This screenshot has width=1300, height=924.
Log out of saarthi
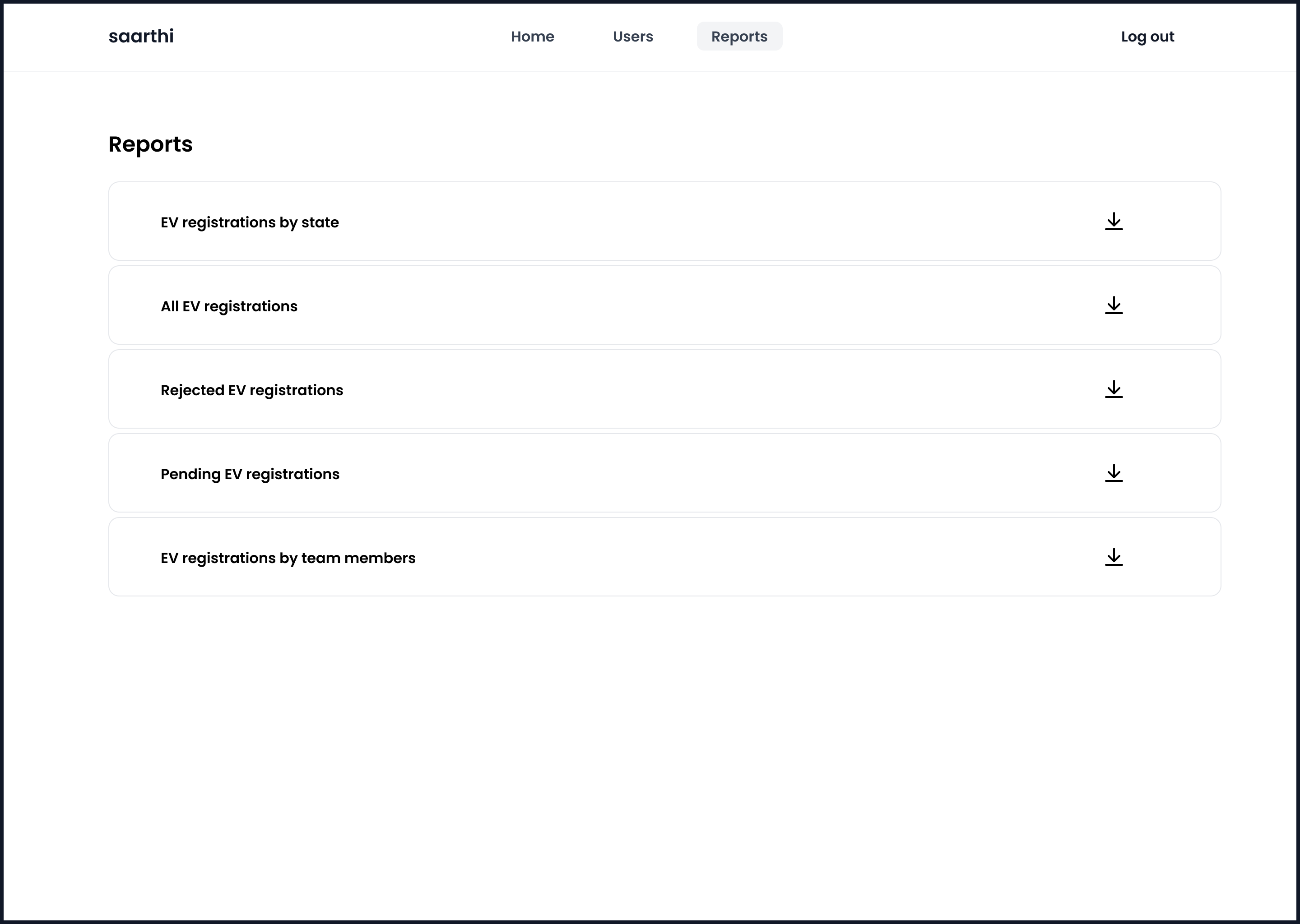pyautogui.click(x=1147, y=37)
